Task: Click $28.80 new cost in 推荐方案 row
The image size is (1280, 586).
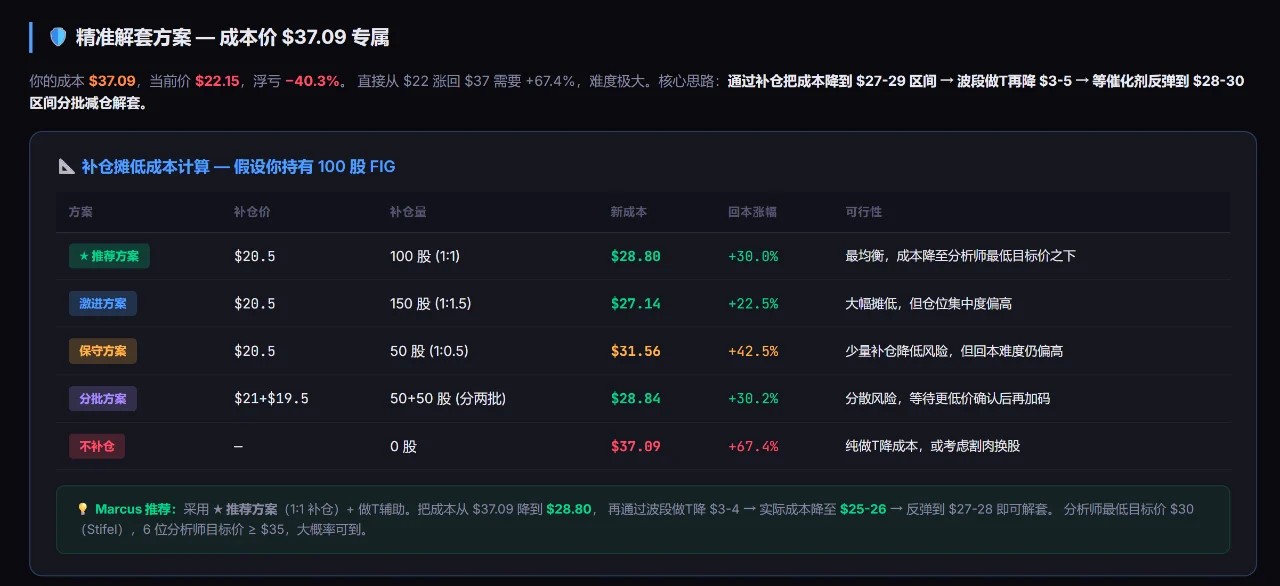Action: (x=636, y=256)
